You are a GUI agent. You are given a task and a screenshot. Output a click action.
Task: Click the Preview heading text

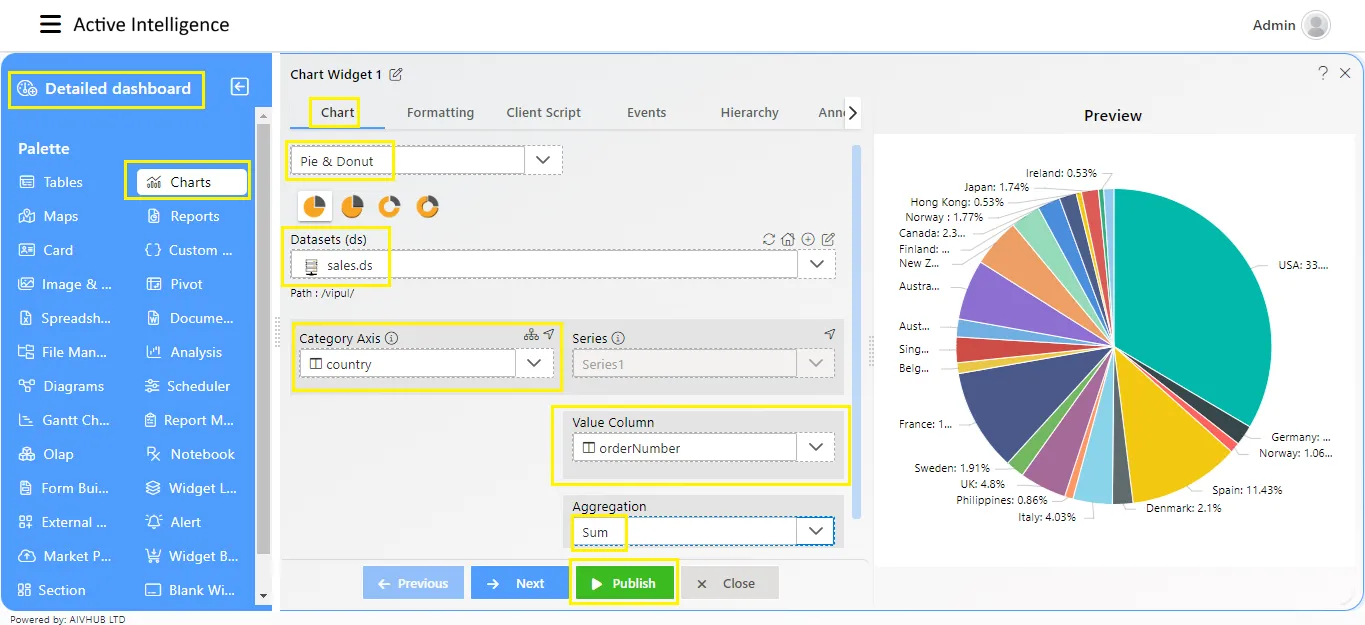[1113, 116]
